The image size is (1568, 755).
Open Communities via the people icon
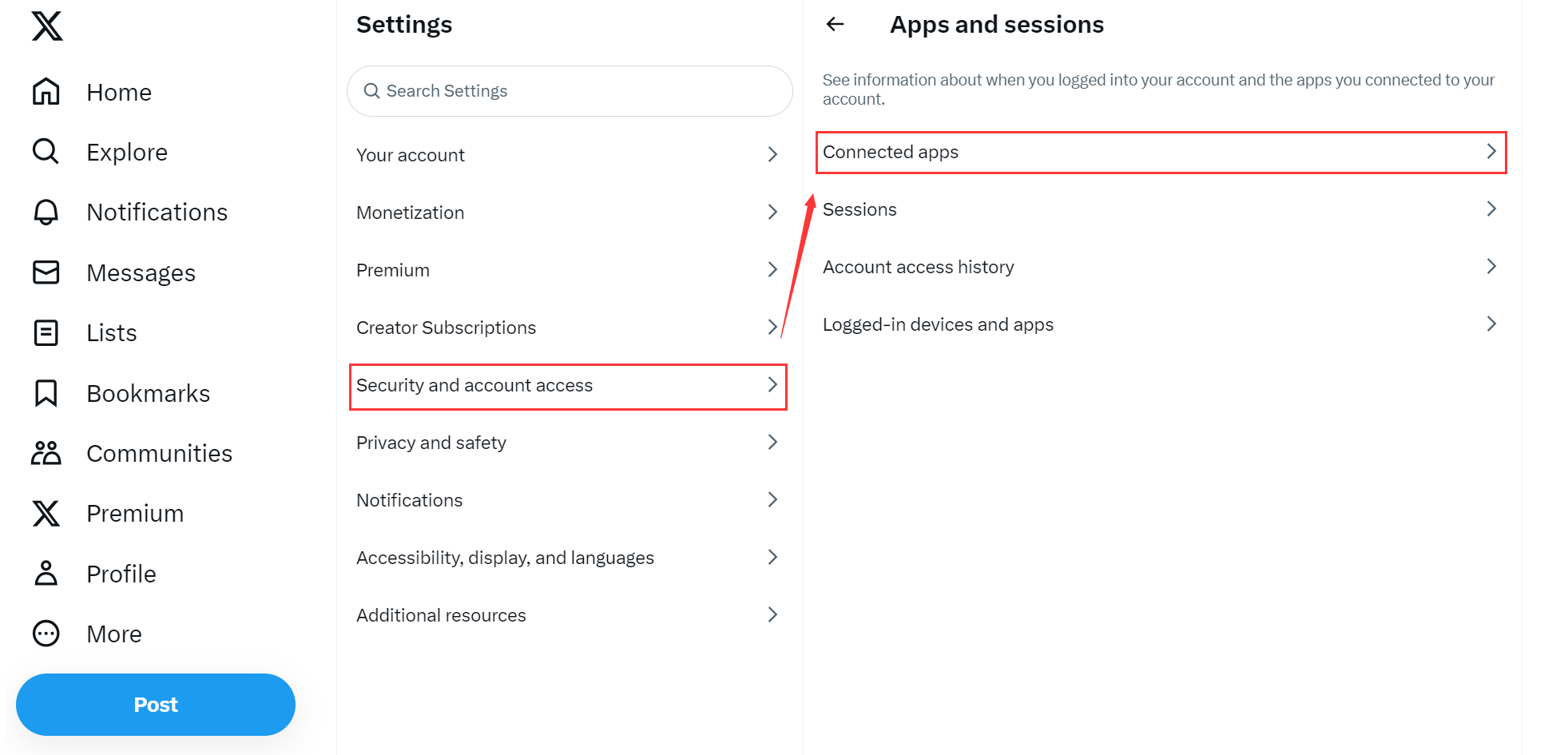pos(46,453)
